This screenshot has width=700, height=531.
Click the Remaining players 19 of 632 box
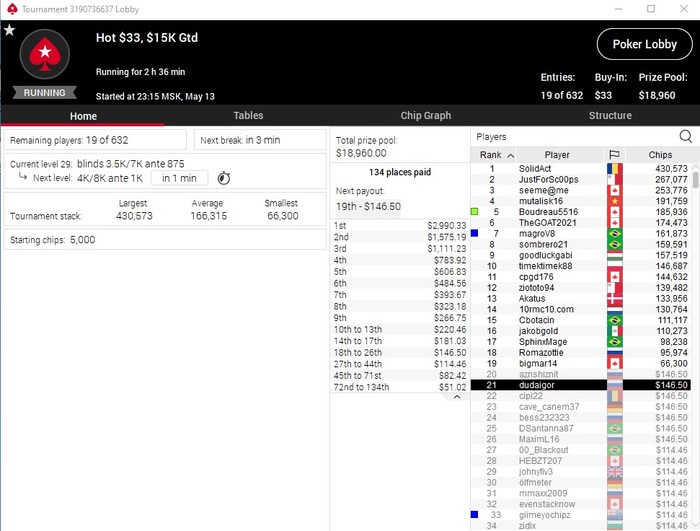(95, 140)
